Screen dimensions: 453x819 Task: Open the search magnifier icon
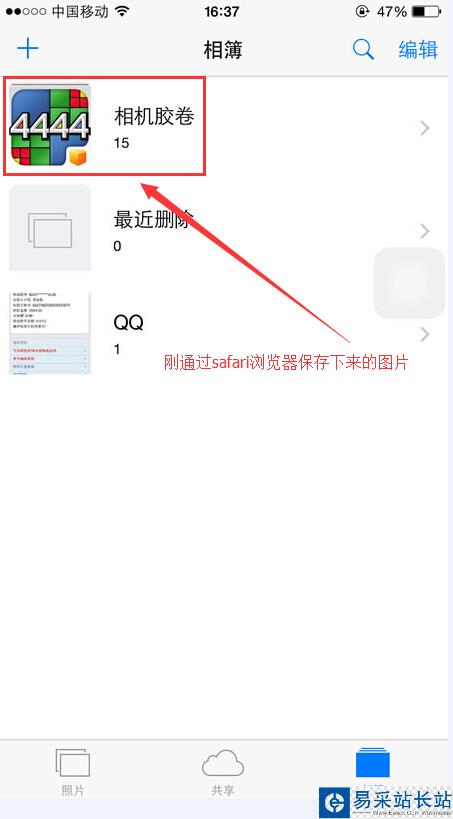[363, 49]
